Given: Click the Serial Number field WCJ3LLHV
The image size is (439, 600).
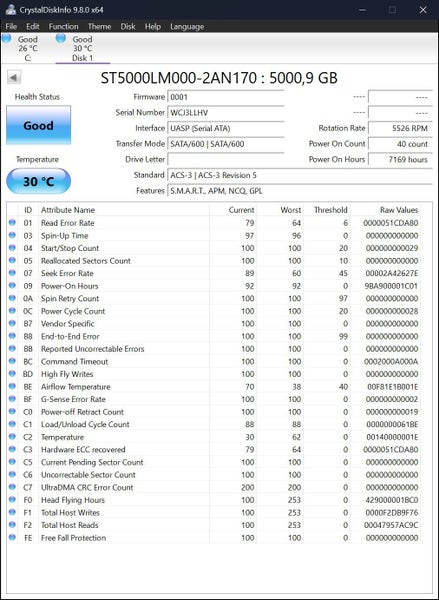Looking at the screenshot, I should click(x=225, y=112).
